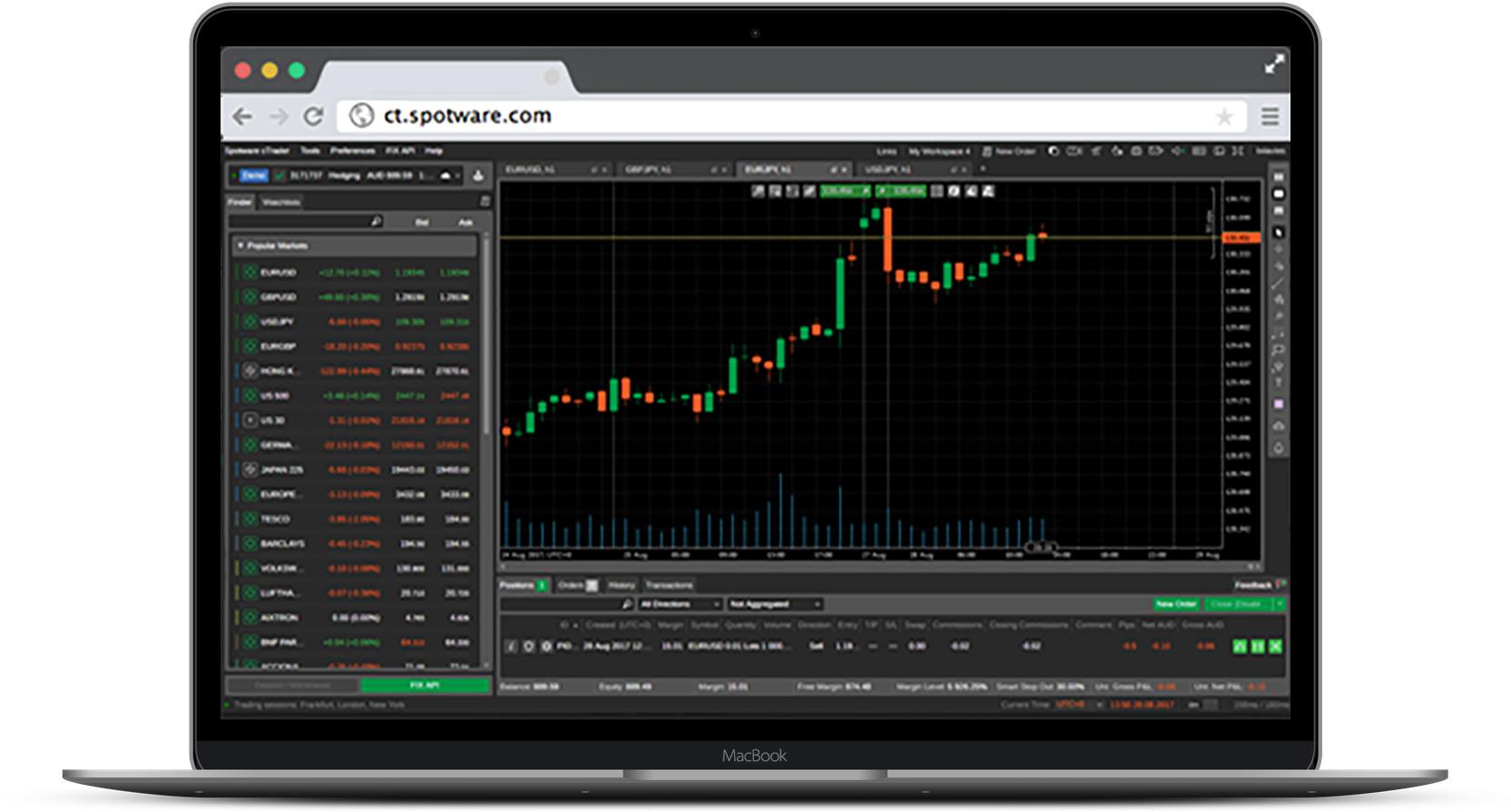Bookmark the page using the star icon
Viewport: 1511px width, 812px height.
click(1223, 117)
